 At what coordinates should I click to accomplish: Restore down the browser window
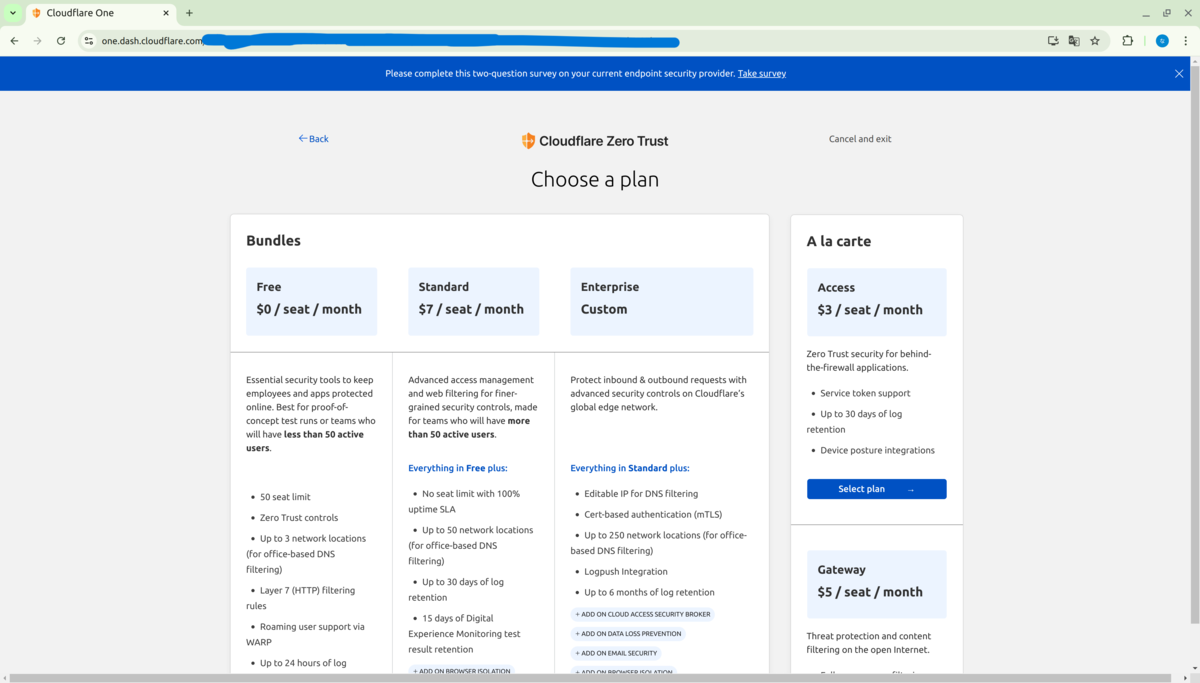[1166, 13]
